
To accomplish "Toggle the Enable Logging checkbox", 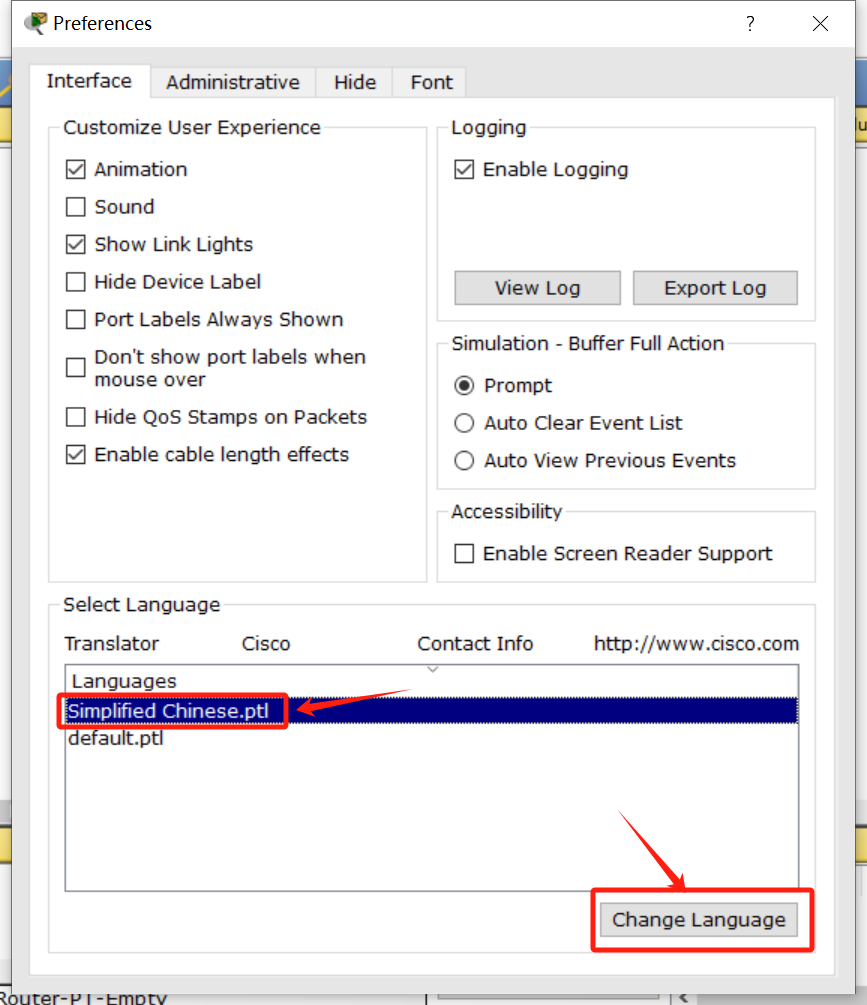I will (464, 169).
